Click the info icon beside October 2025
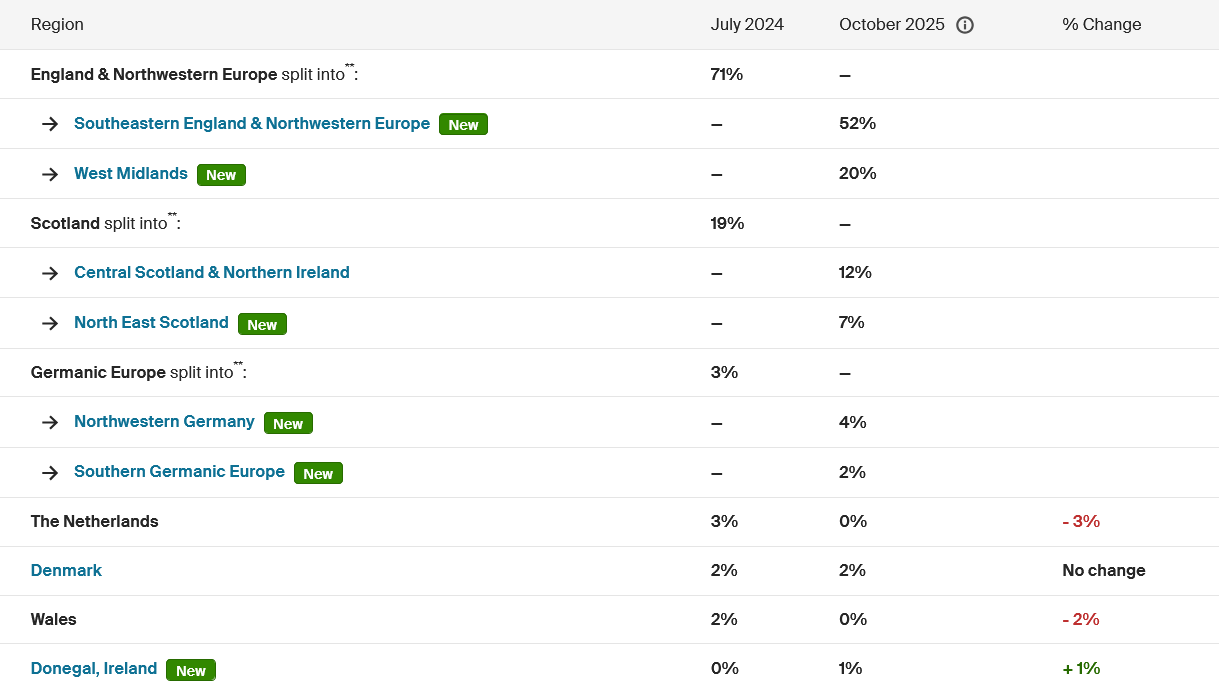This screenshot has height=691, width=1219. [965, 25]
